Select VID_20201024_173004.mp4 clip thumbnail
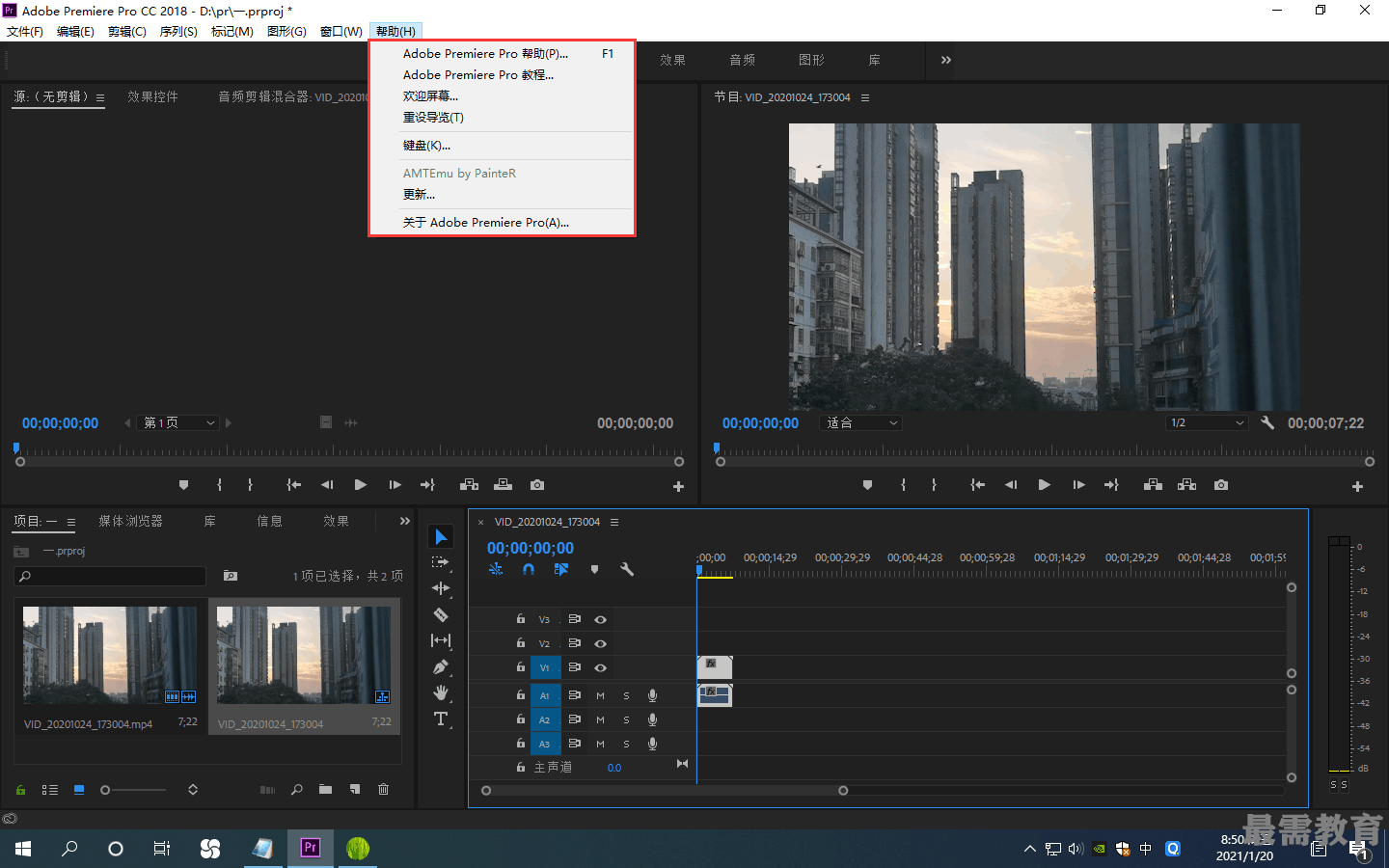The image size is (1389, 868). (110, 655)
